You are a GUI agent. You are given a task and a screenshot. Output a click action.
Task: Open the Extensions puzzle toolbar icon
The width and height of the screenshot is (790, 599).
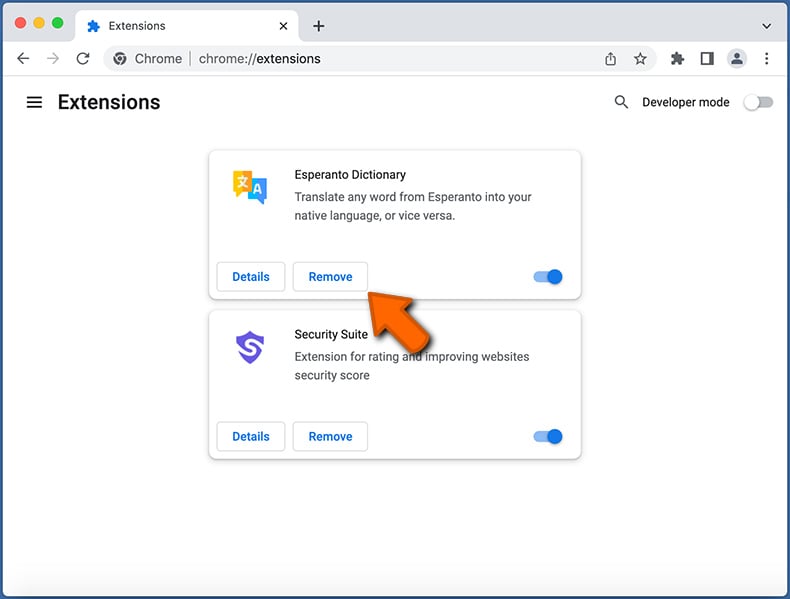click(x=677, y=58)
